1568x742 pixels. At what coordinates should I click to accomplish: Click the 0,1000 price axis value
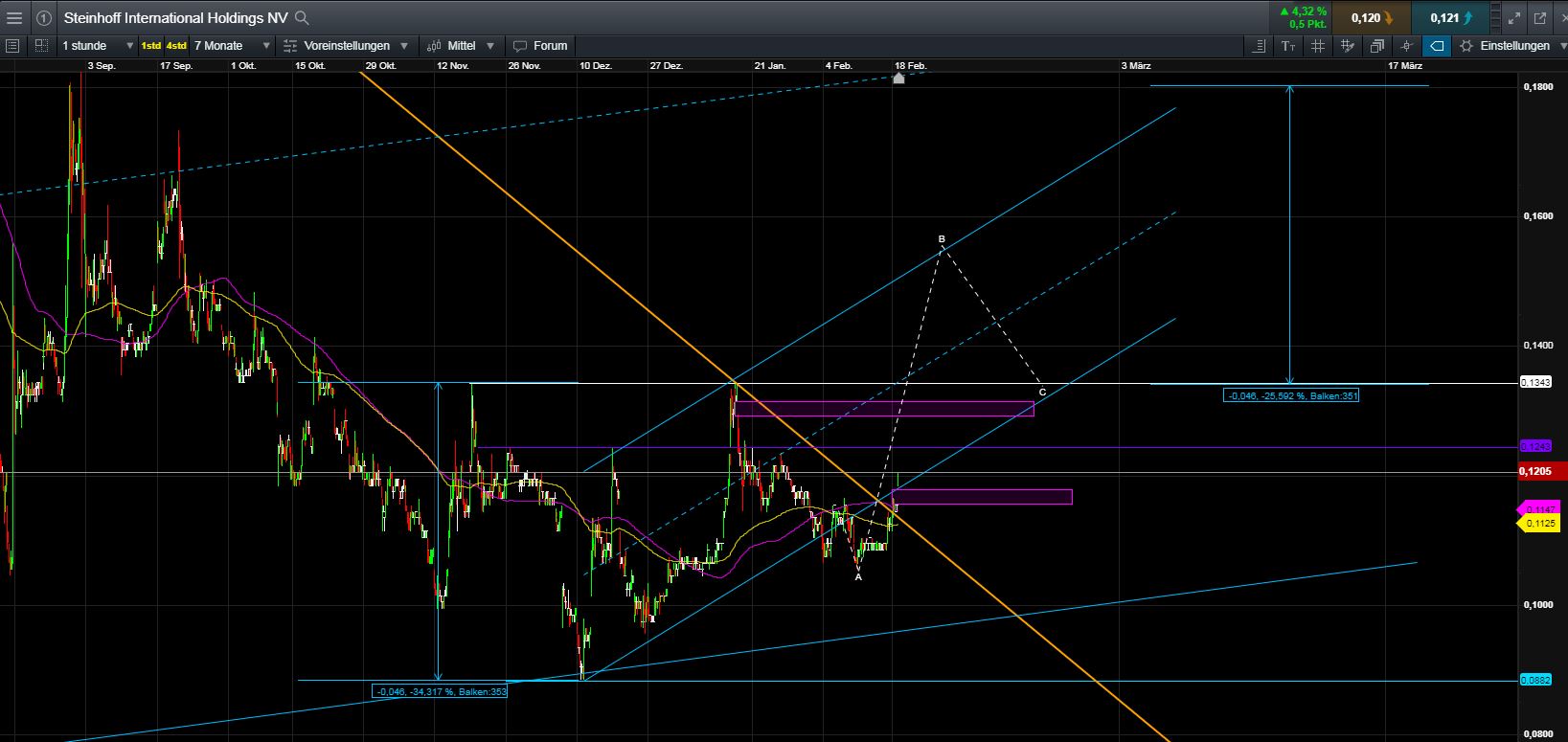pos(1537,604)
